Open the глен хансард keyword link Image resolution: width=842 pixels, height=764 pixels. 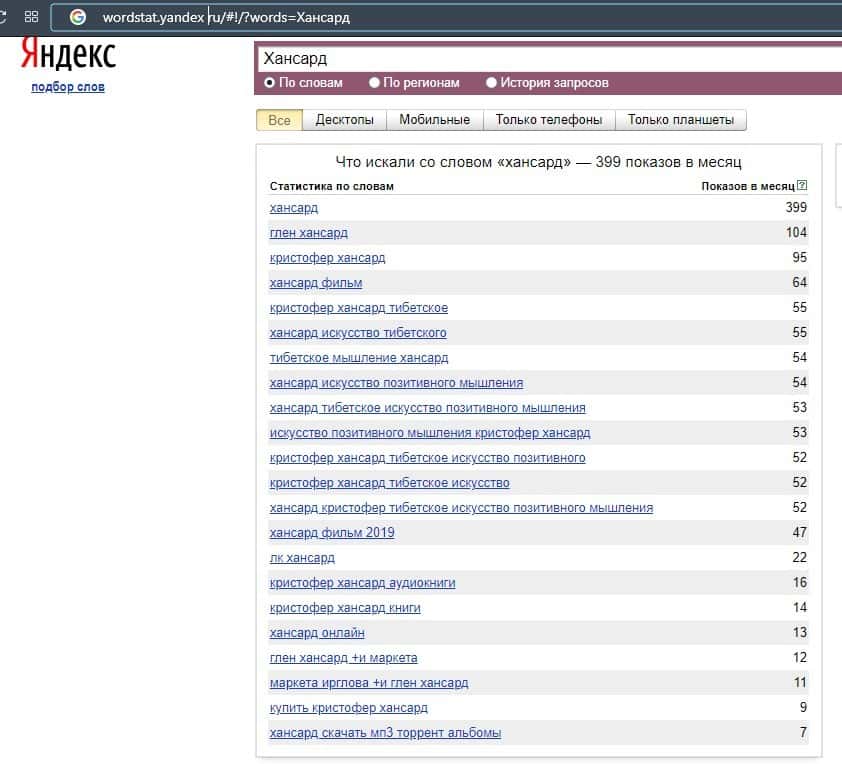click(x=309, y=233)
